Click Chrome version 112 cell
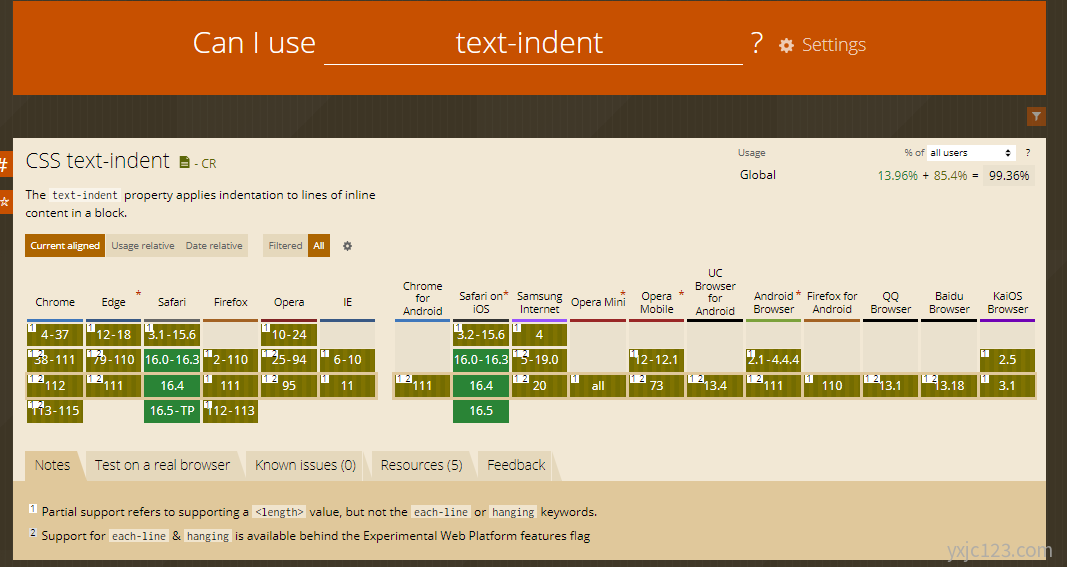The width and height of the screenshot is (1067, 567). coord(55,385)
